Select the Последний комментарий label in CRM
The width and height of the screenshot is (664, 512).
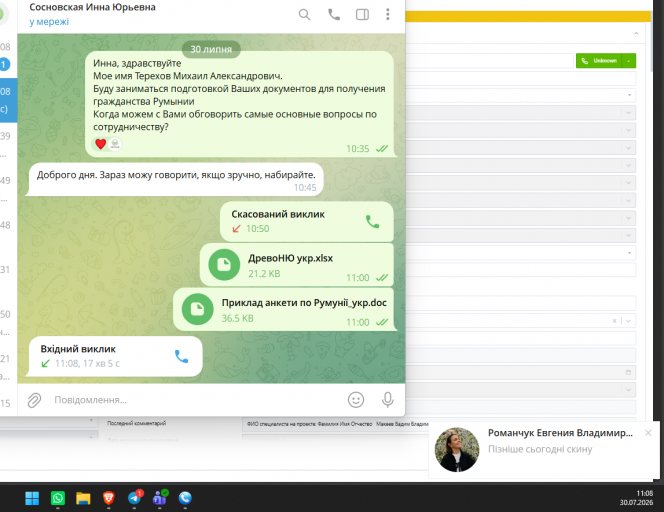(x=136, y=423)
